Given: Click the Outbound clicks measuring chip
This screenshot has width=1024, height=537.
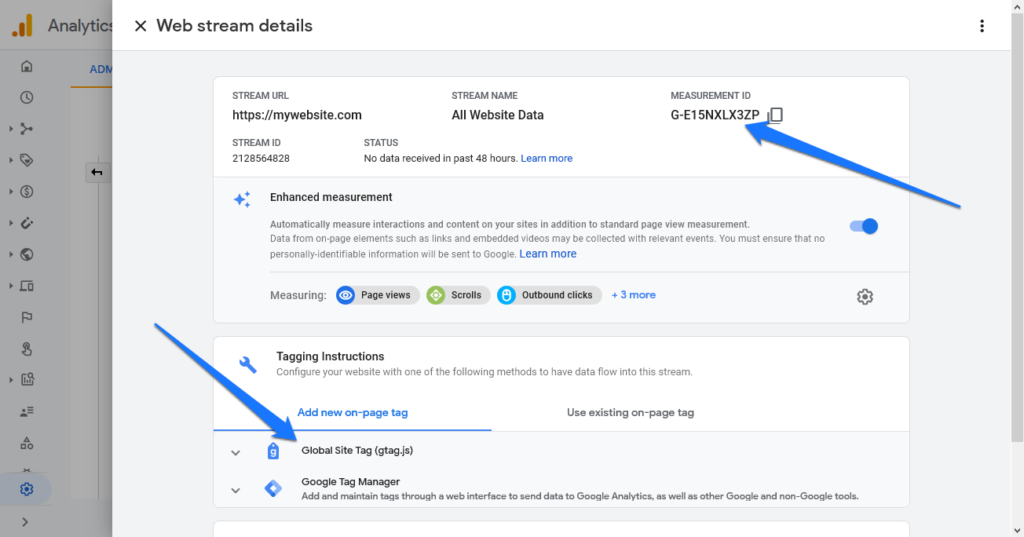Looking at the screenshot, I should tap(549, 295).
